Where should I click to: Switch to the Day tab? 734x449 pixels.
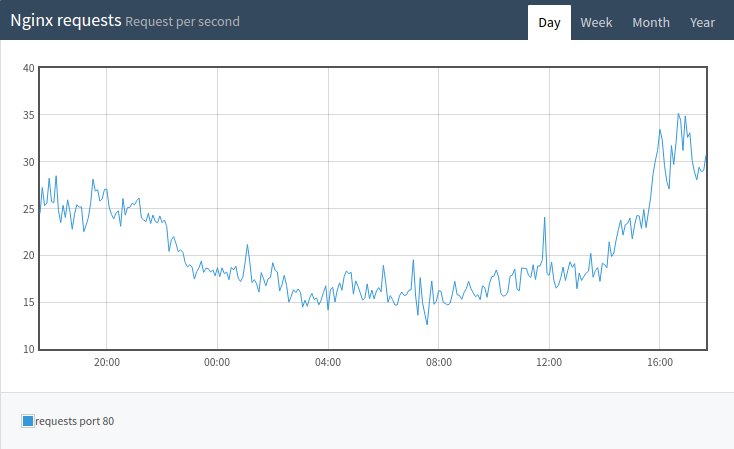pyautogui.click(x=549, y=22)
